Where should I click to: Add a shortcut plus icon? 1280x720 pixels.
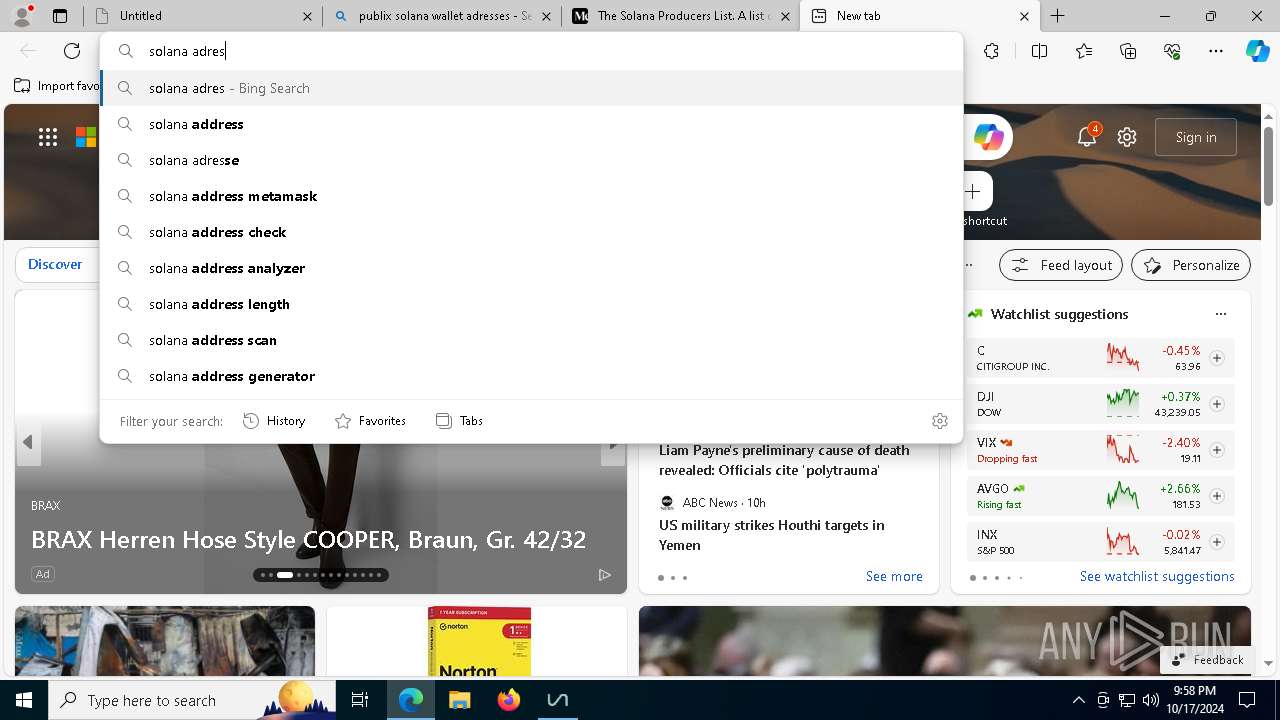pos(973,191)
